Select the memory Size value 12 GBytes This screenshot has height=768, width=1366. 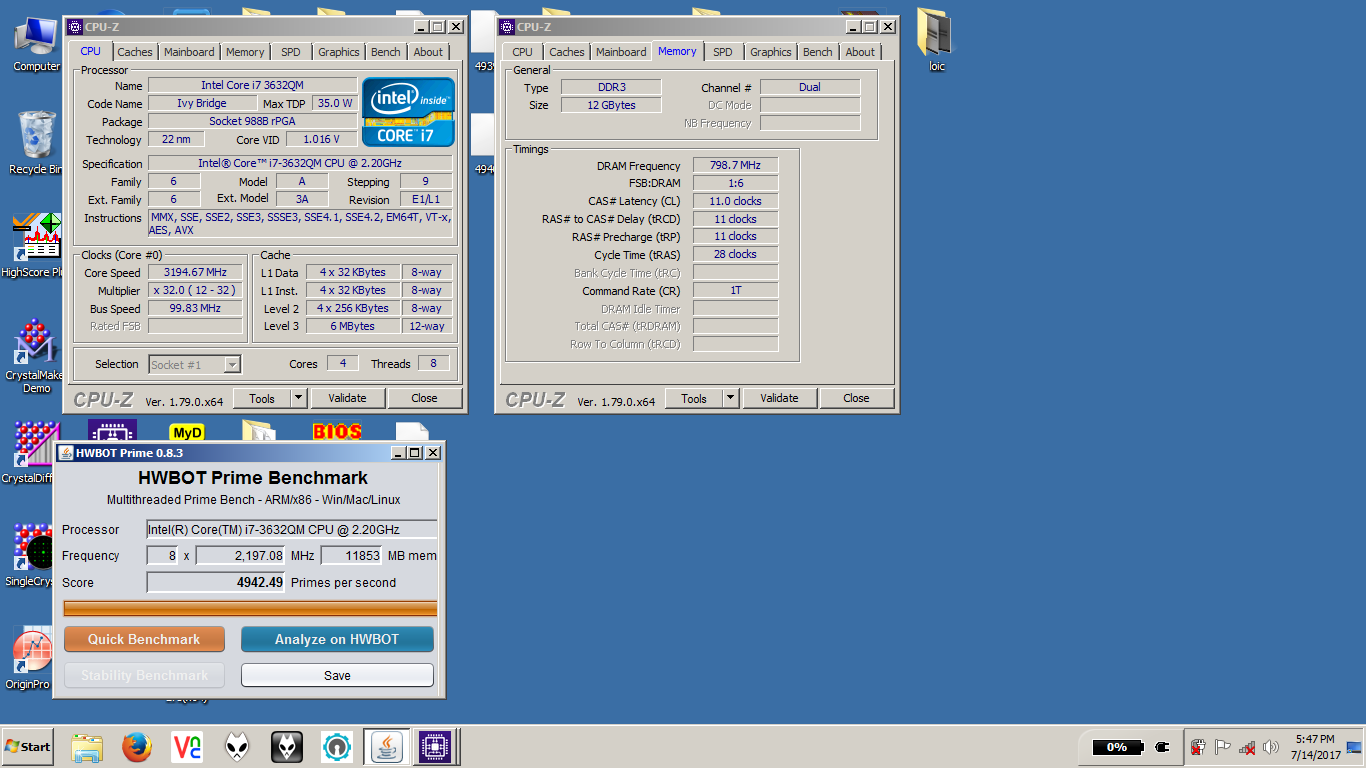point(610,105)
